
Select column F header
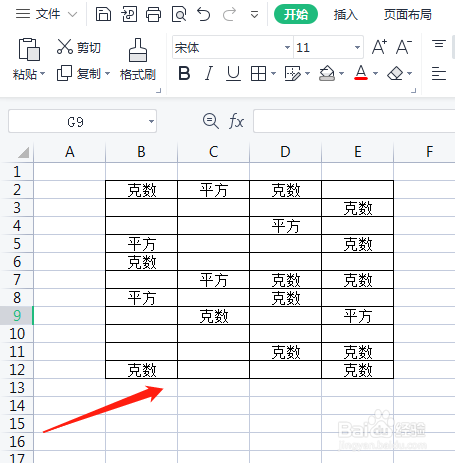(x=424, y=152)
